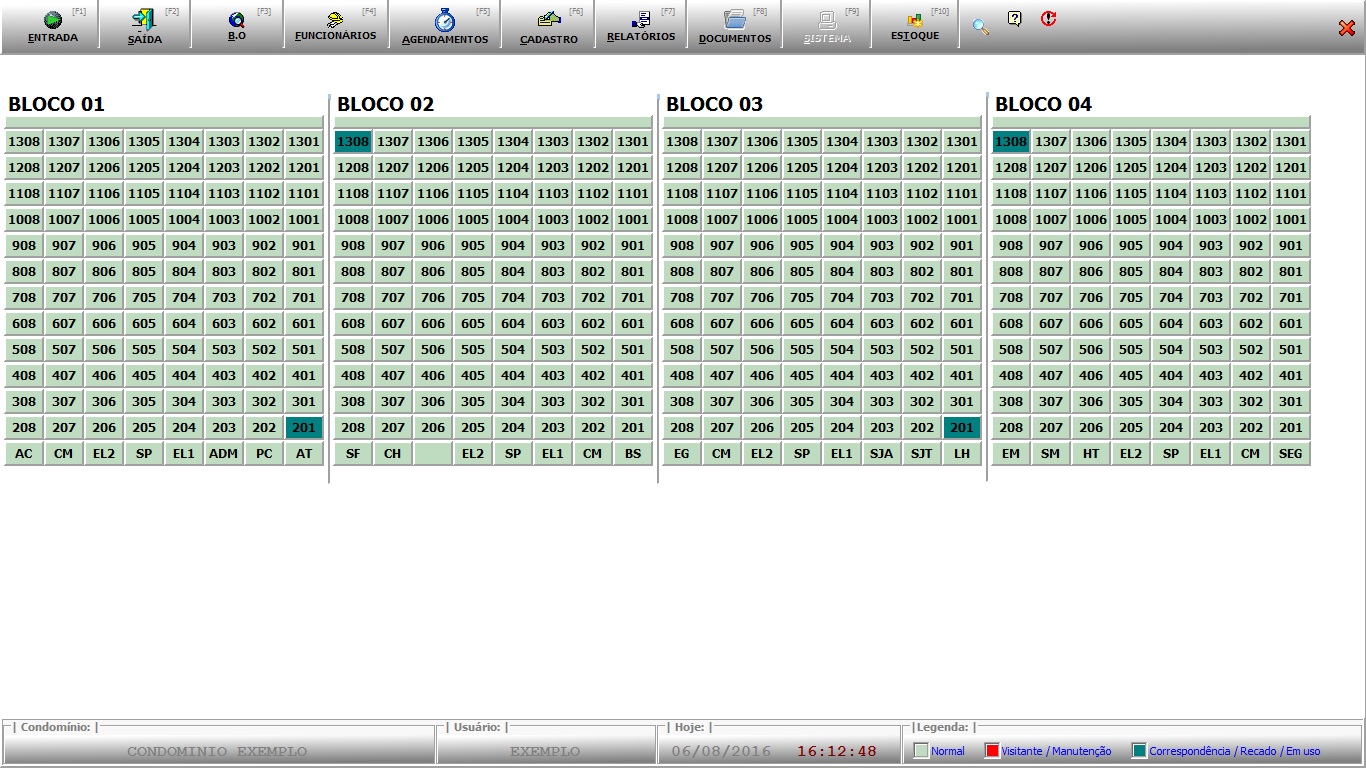
Task: Click the Saída exit icon
Action: click(144, 26)
